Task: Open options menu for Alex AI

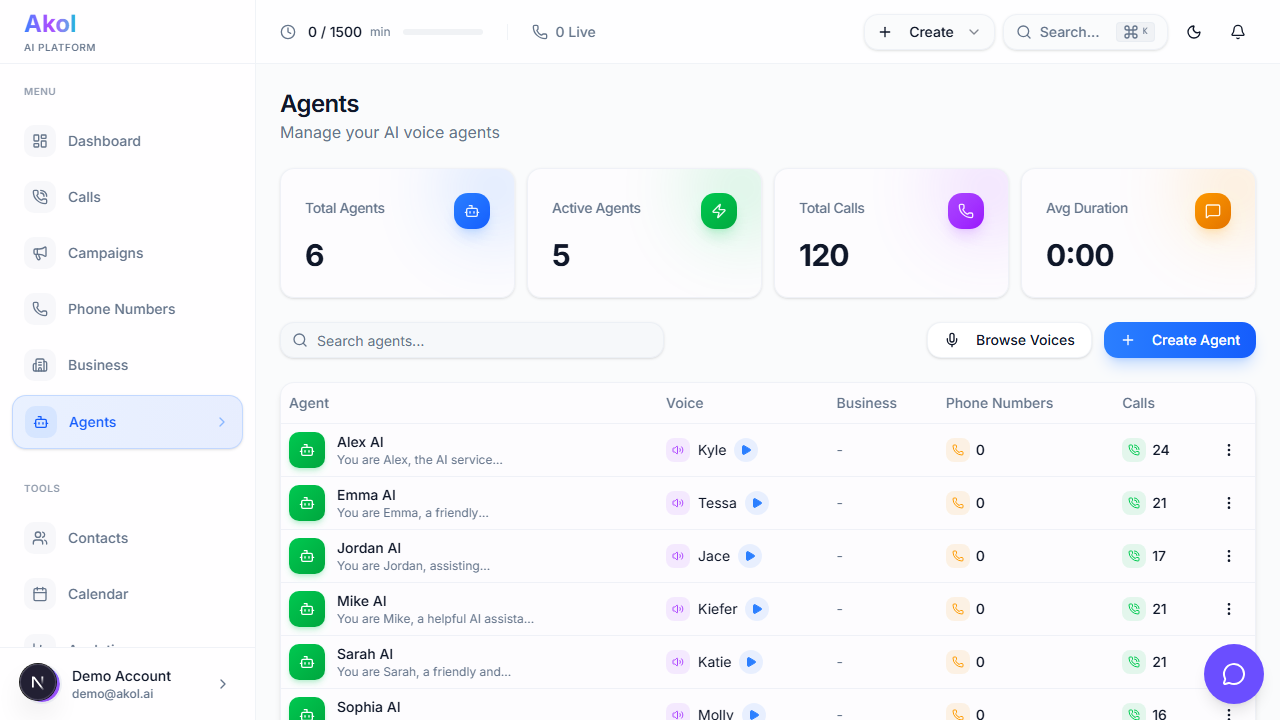Action: point(1229,450)
